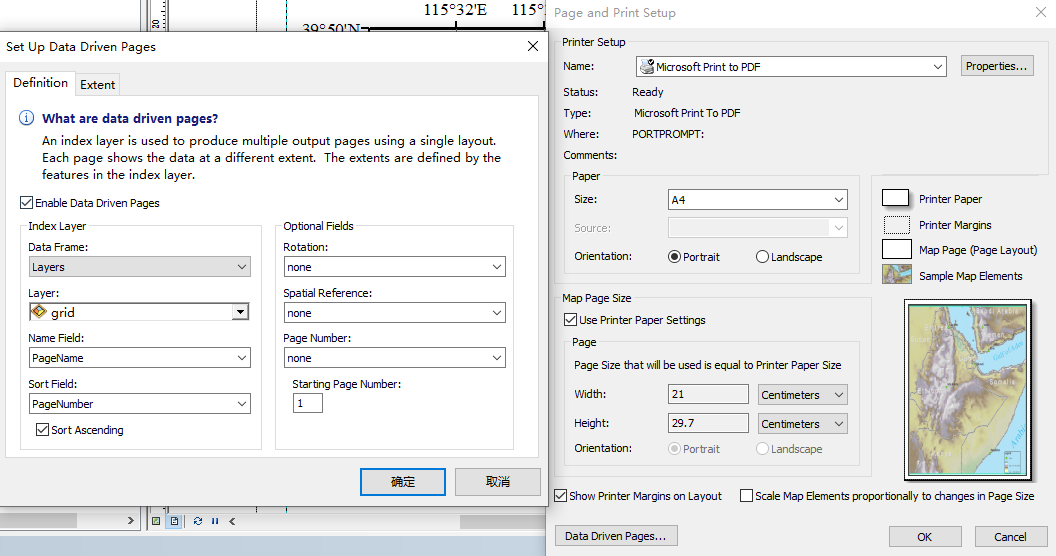The image size is (1056, 556).
Task: Click the grid layer diamond icon
Action: tap(39, 312)
